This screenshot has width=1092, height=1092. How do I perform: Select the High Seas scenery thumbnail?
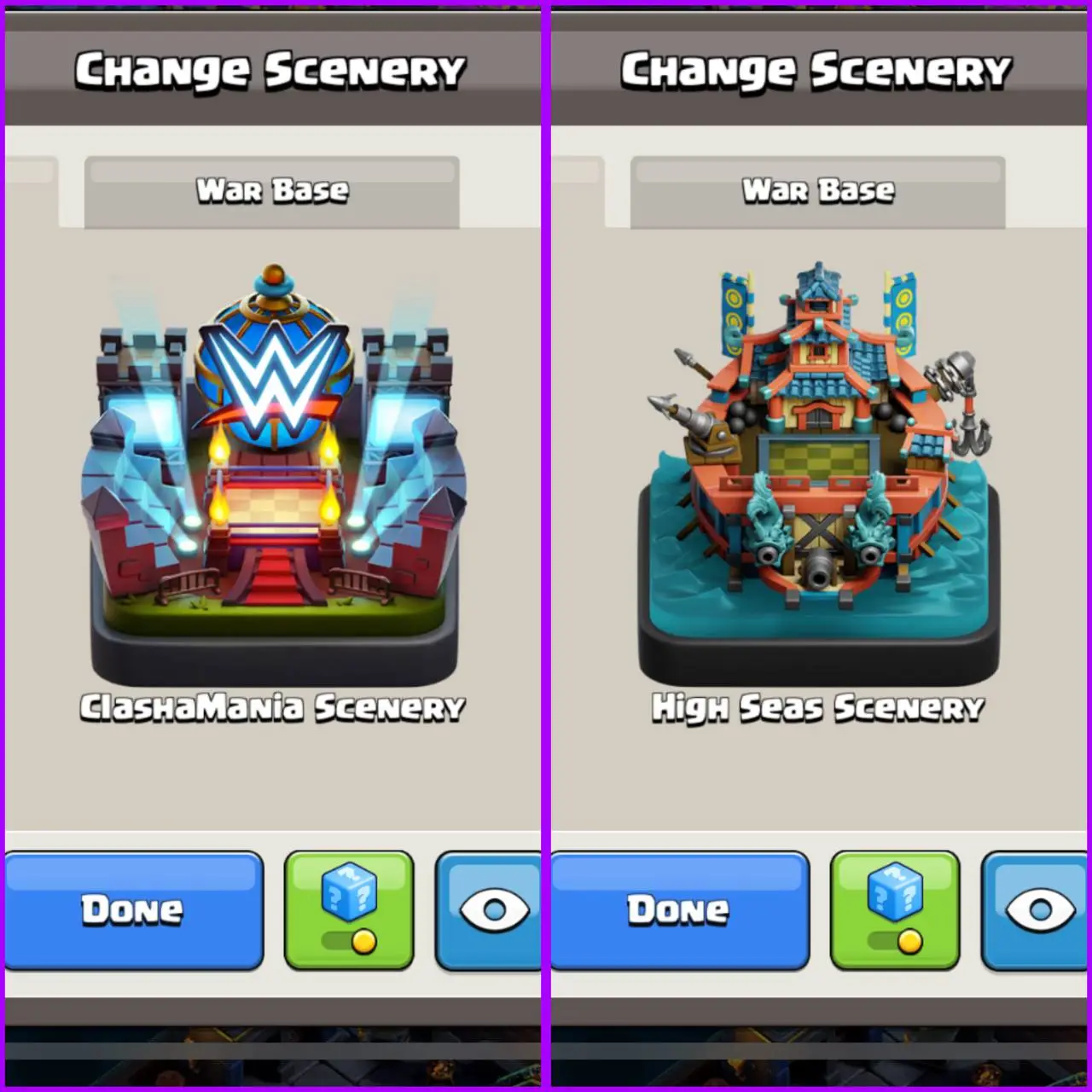(819, 473)
